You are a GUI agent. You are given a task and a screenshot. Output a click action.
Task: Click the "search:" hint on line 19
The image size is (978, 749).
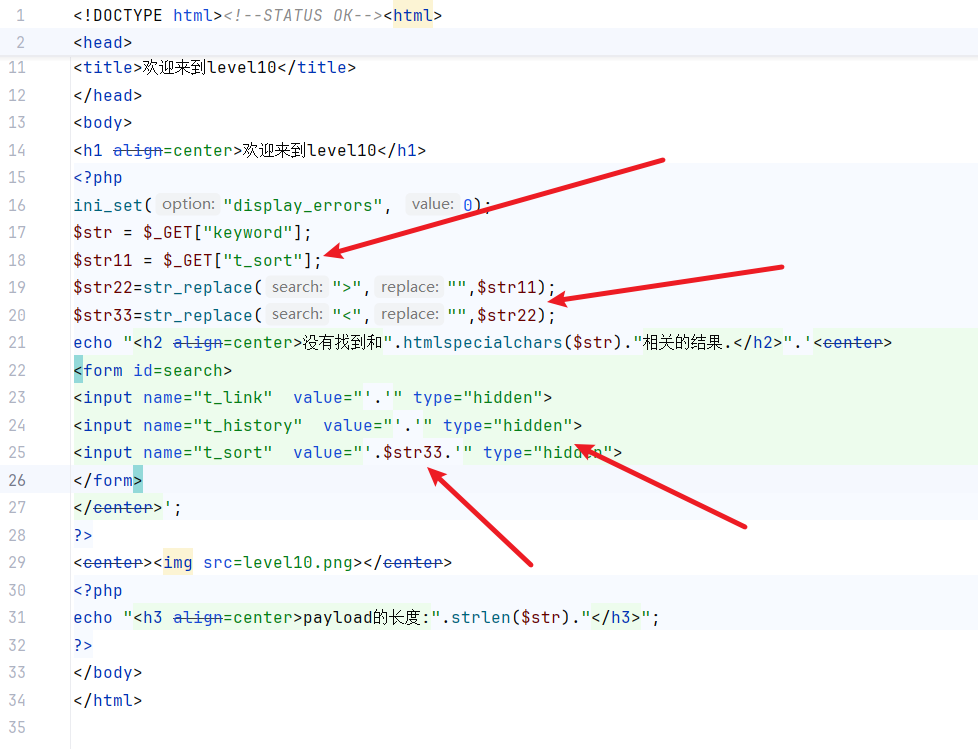coord(297,287)
